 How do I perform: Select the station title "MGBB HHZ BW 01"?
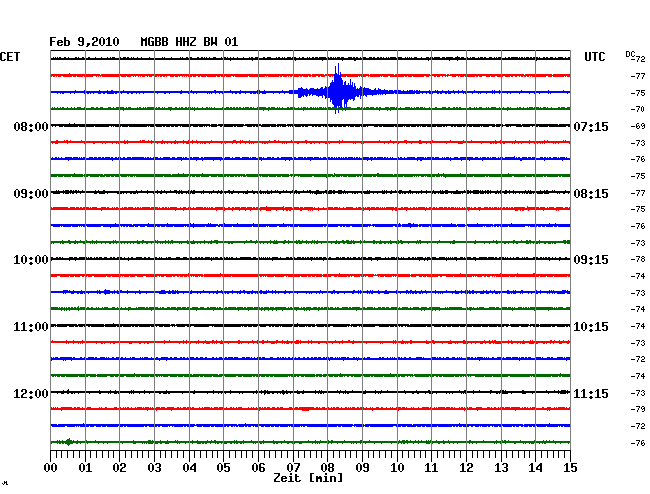tap(189, 42)
